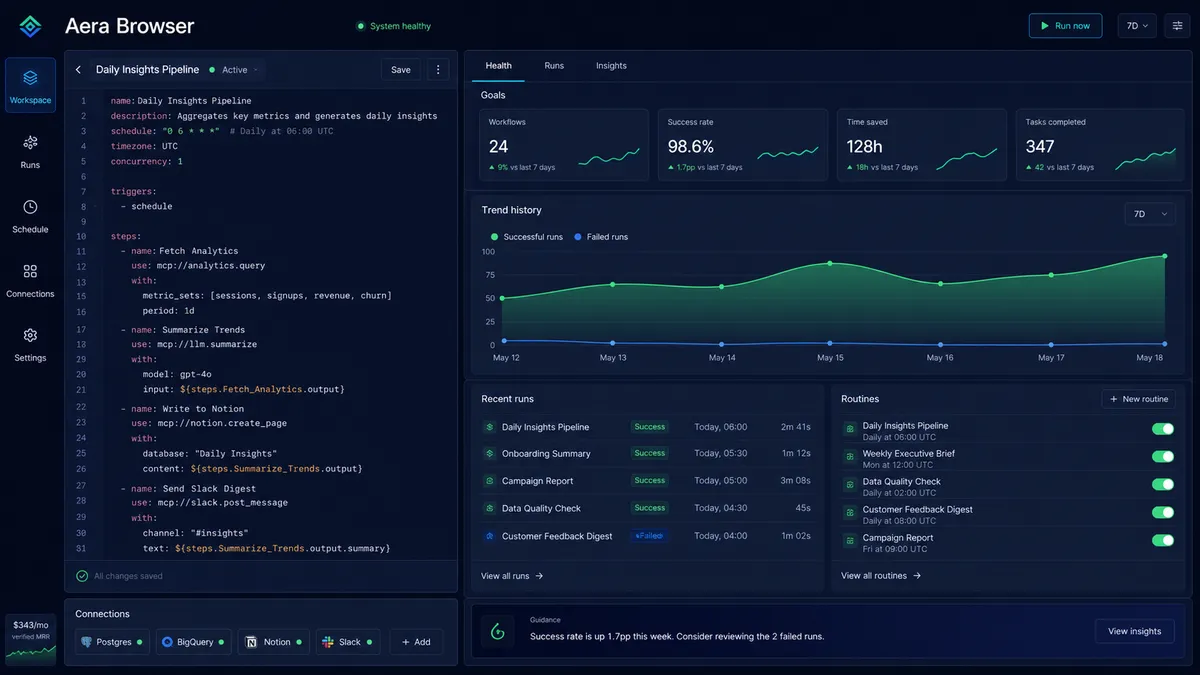This screenshot has height=675, width=1200.
Task: Click the BigQuery connection icon
Action: coord(168,642)
